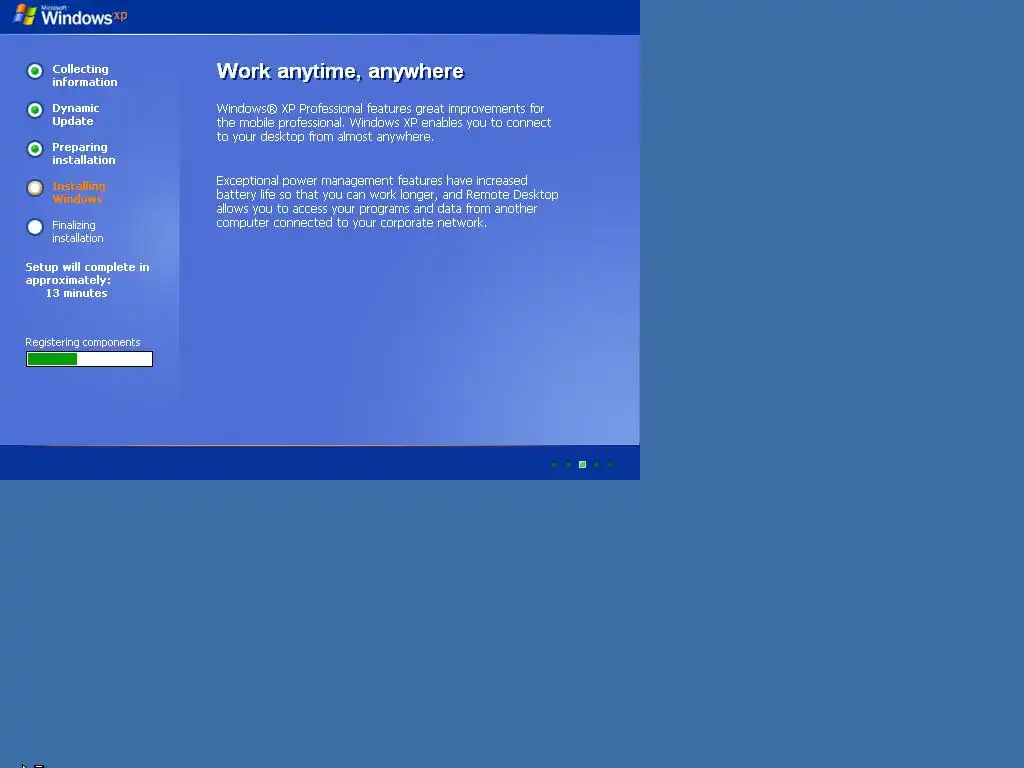Click the "Preparing installation" step label
This screenshot has width=1024, height=768.
point(84,153)
